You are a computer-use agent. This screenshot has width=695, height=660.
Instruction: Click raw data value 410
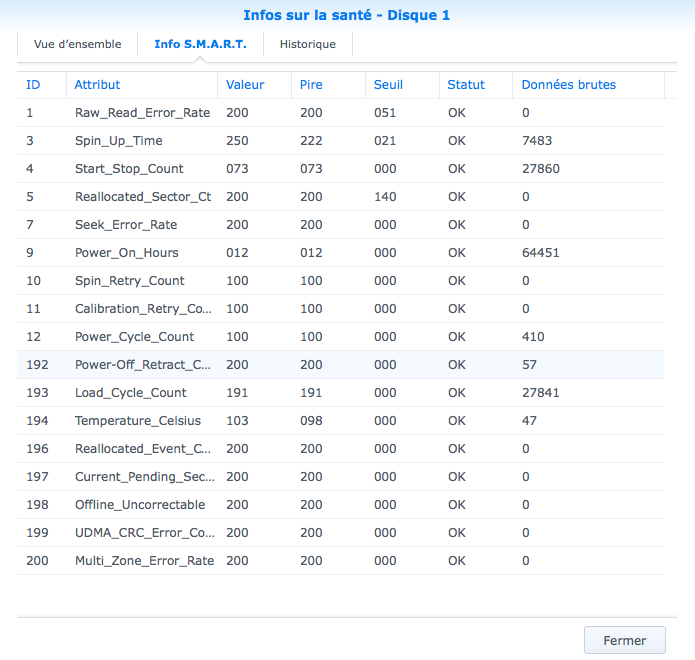533,336
